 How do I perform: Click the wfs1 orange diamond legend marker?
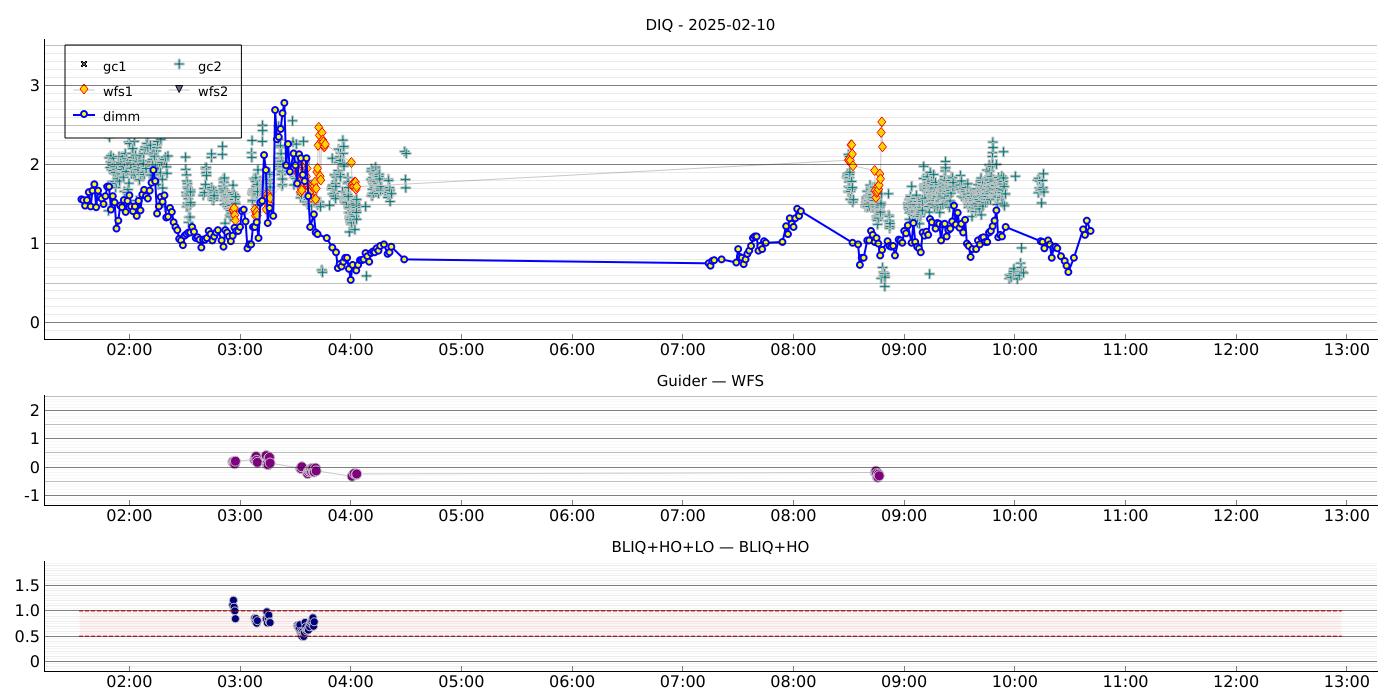pyautogui.click(x=84, y=90)
